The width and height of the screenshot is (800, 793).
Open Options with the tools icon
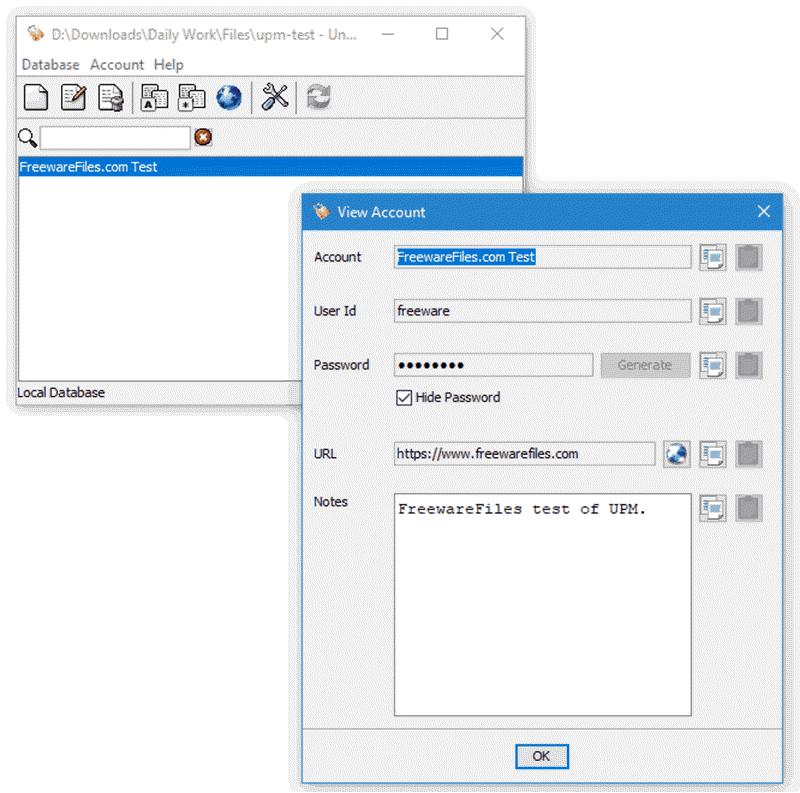pyautogui.click(x=274, y=97)
